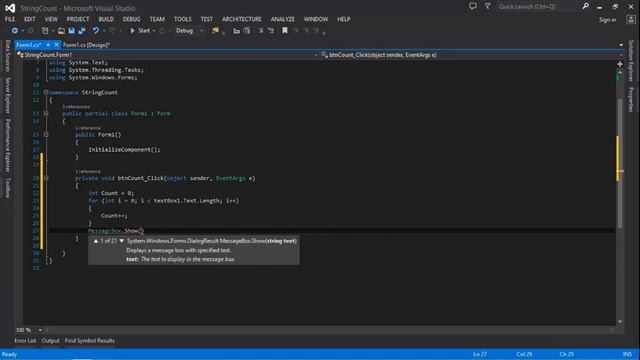Screen dimensions: 640x360
Task: Click the Start debugging button
Action: pos(140,31)
